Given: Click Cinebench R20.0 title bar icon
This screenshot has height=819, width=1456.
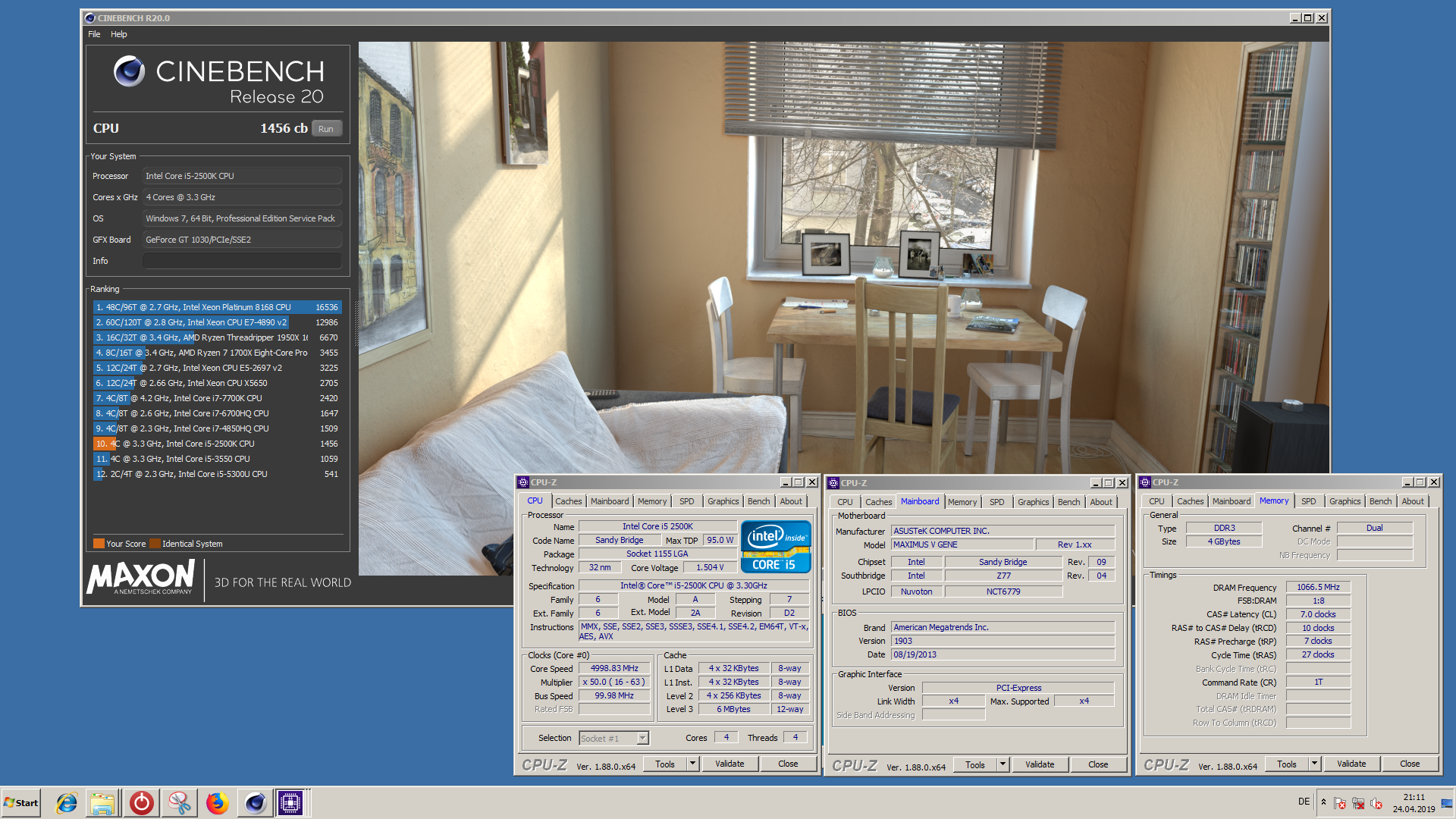Looking at the screenshot, I should 90,17.
